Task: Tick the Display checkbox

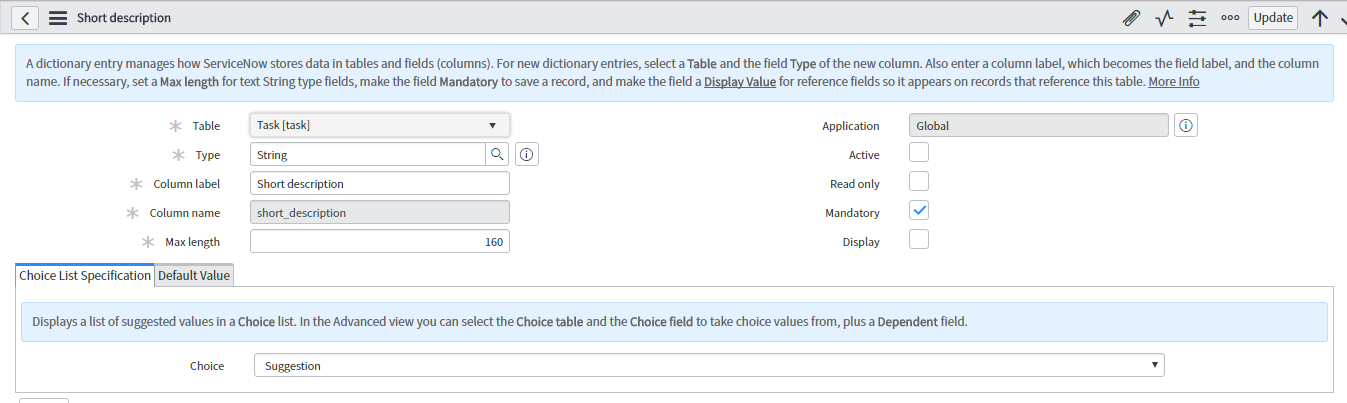Action: [919, 240]
